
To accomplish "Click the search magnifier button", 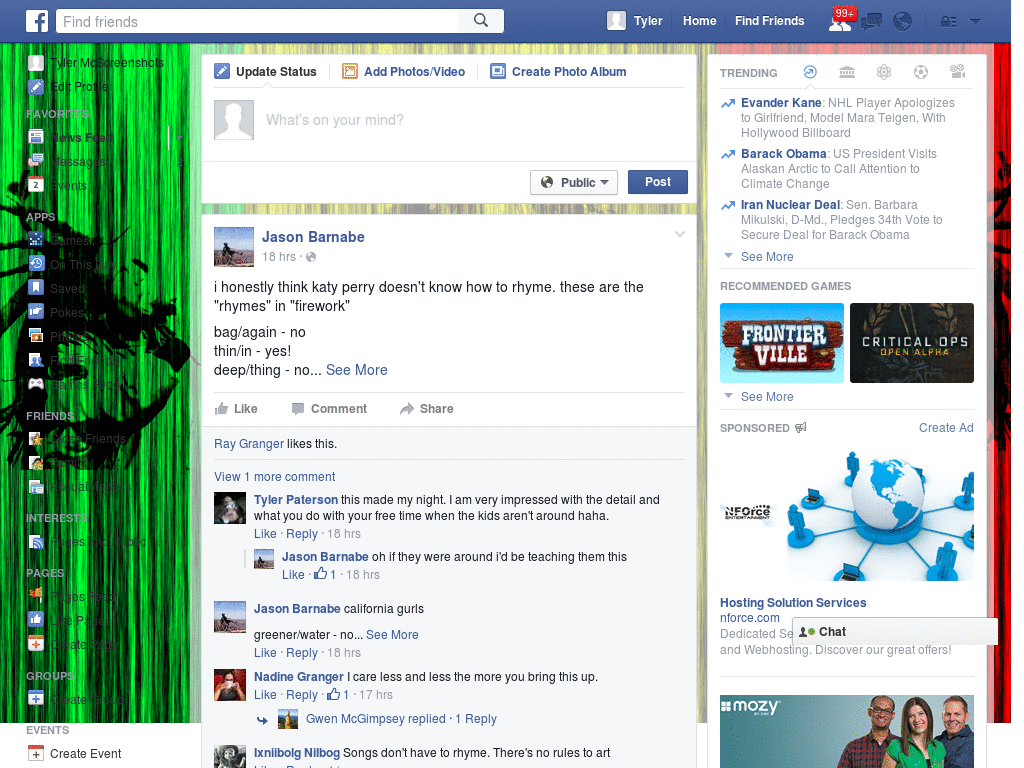I will [x=481, y=21].
